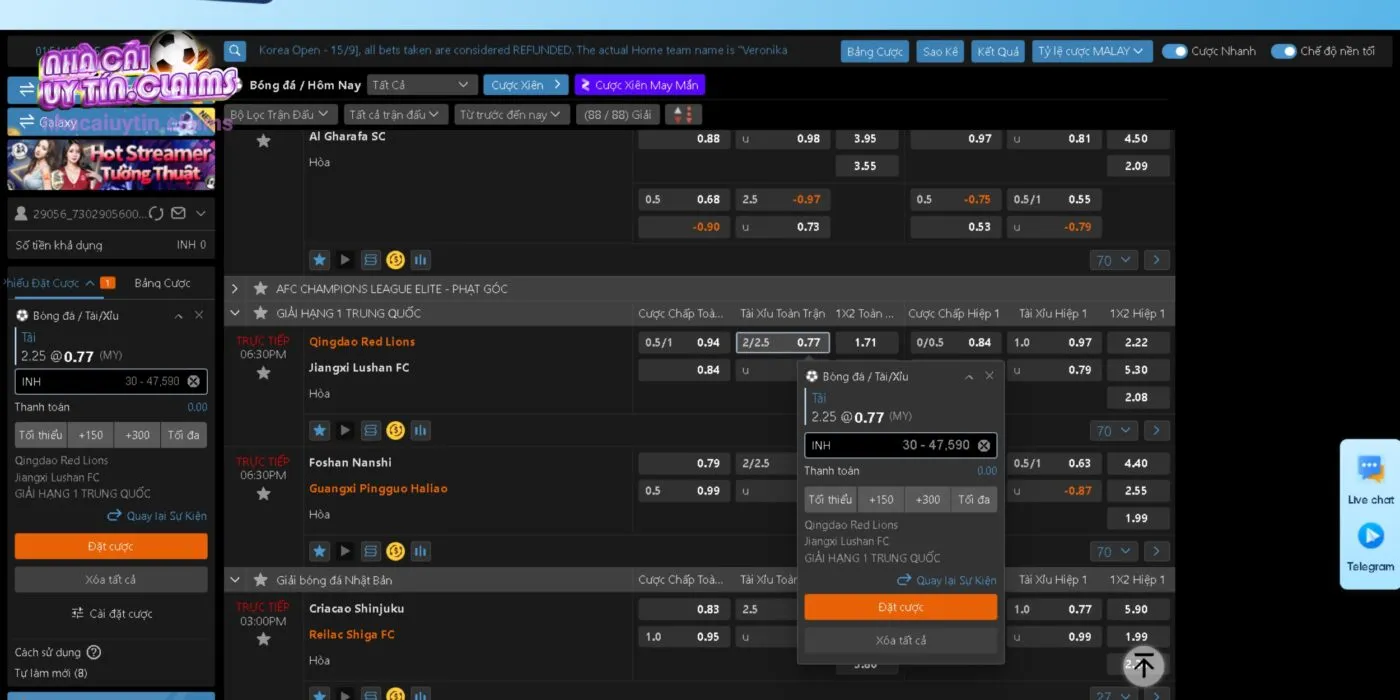Toggle the colored league filter dots icon
Image resolution: width=1400 pixels, height=700 pixels.
click(683, 114)
